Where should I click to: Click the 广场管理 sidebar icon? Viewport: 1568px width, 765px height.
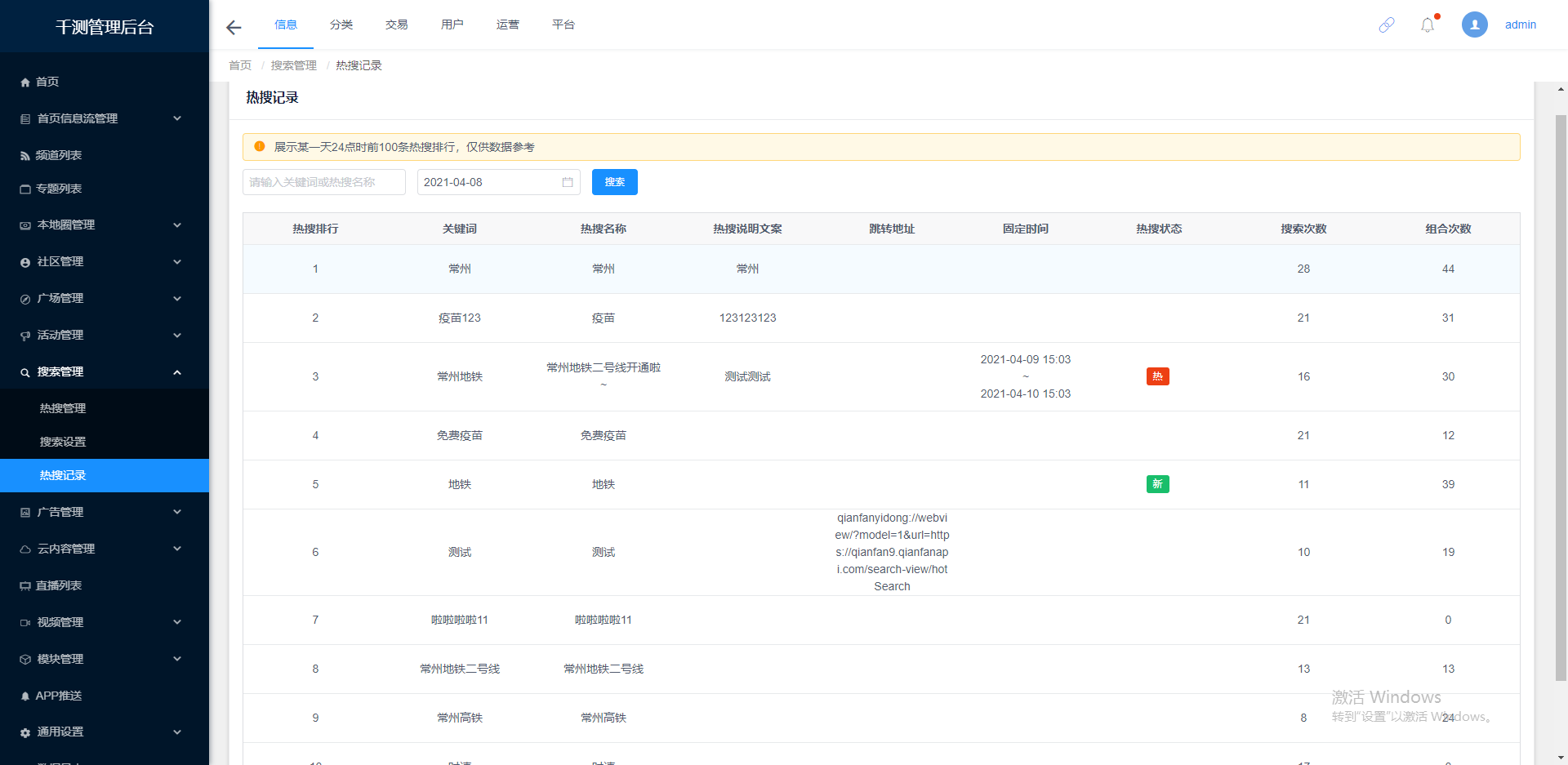[x=25, y=299]
